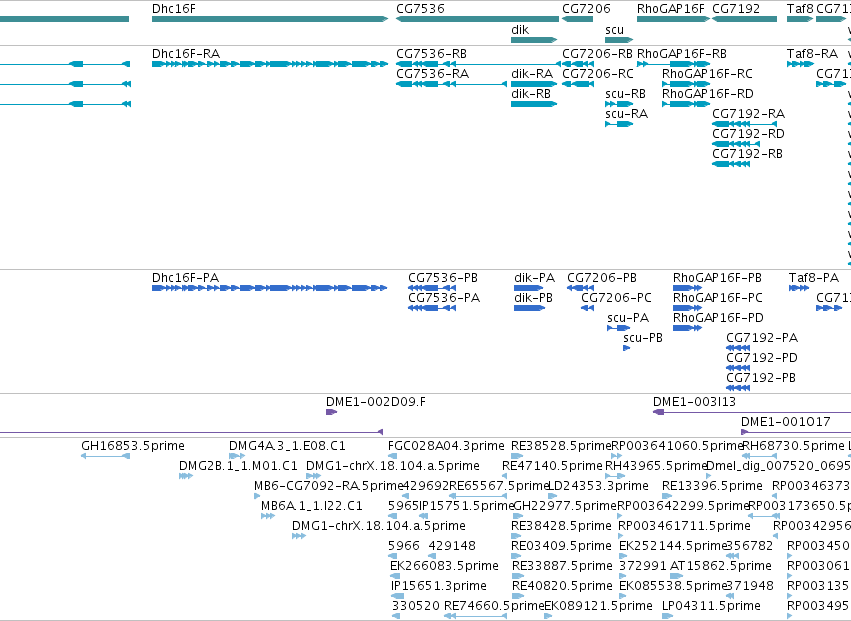Screen dimensions: 851x621
Task: Select the MB6A.1_1.I22.C1 EST
Action: pyautogui.click(x=268, y=517)
